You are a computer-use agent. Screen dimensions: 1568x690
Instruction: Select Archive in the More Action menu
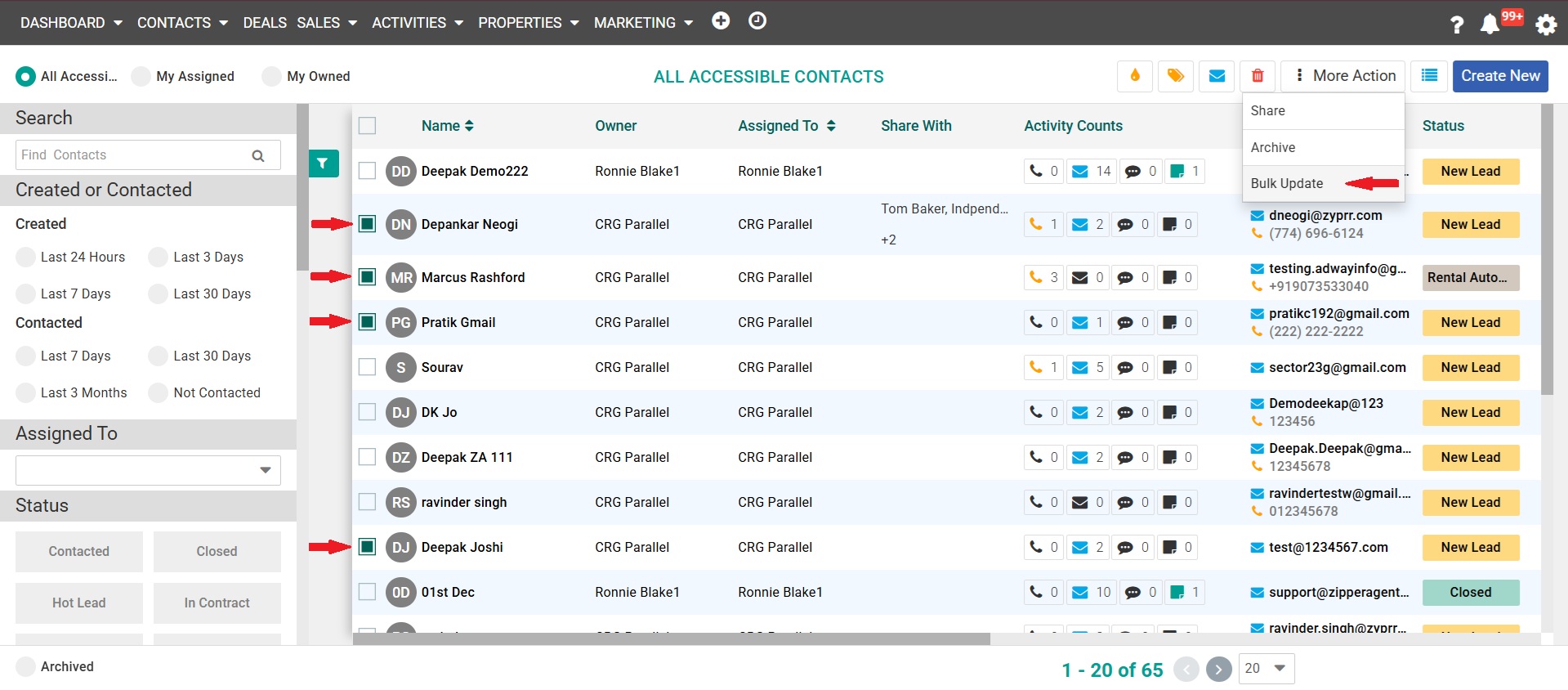(1272, 147)
